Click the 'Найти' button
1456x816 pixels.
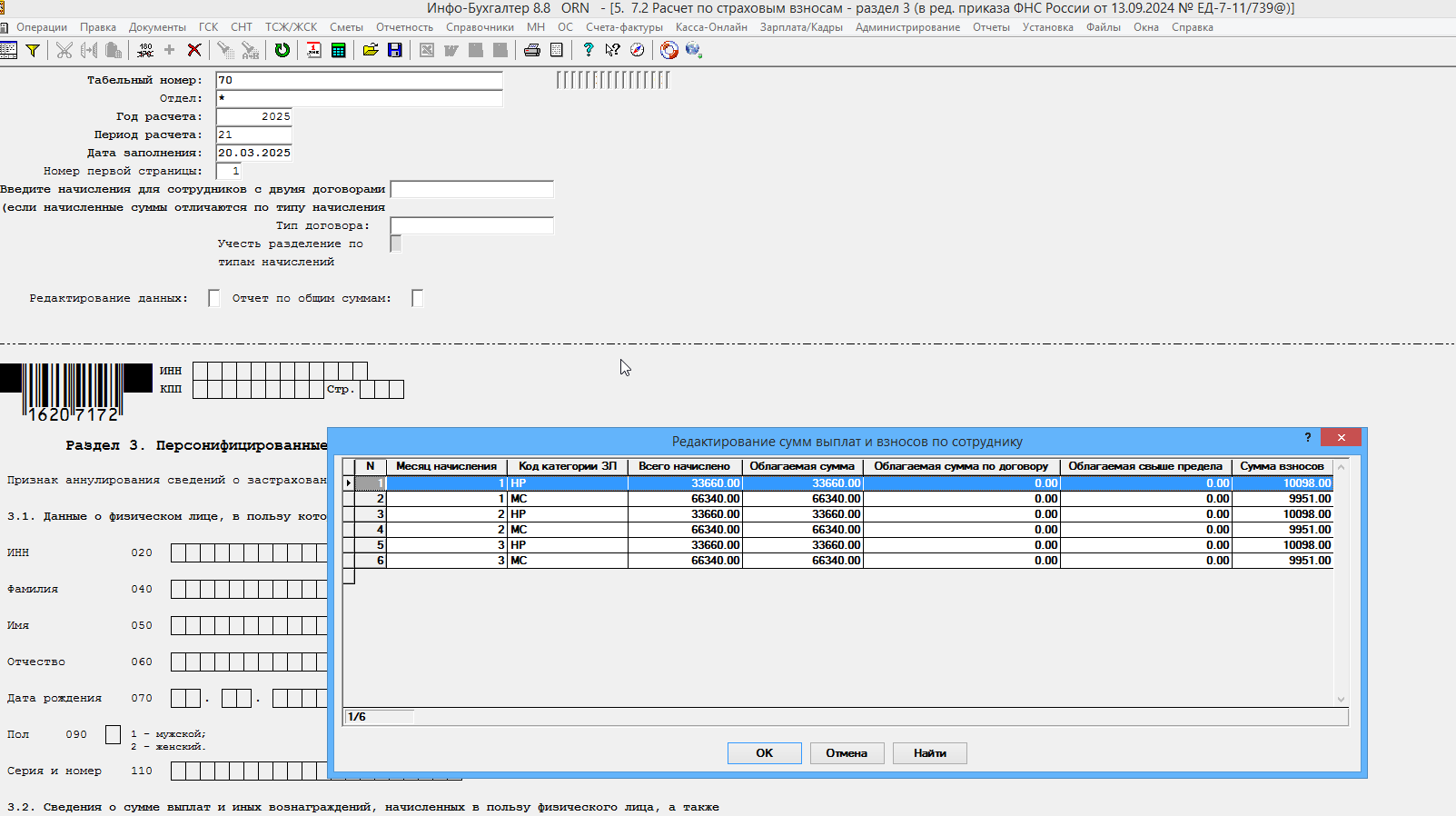click(x=930, y=753)
